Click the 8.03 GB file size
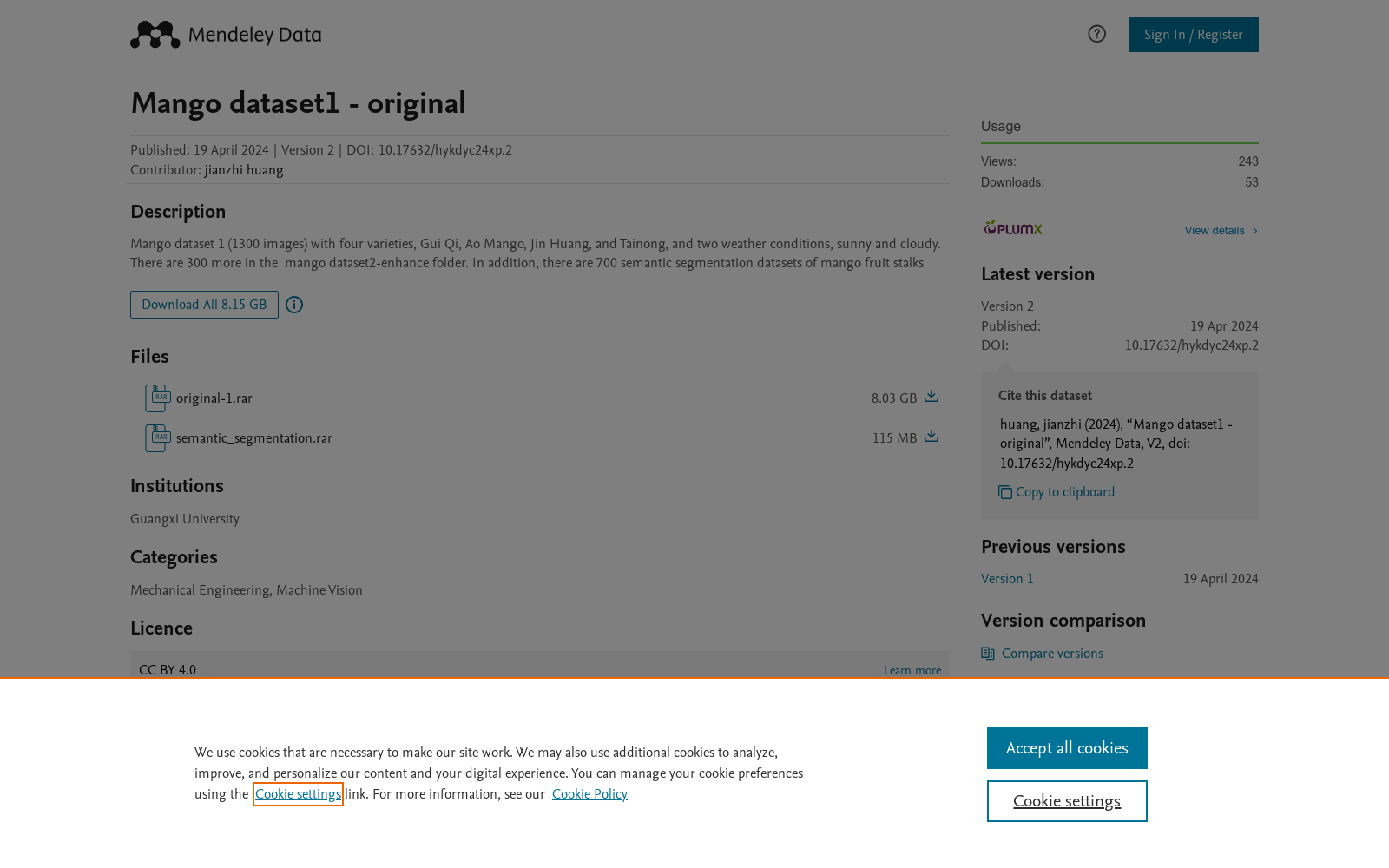Image resolution: width=1389 pixels, height=868 pixels. 894,398
